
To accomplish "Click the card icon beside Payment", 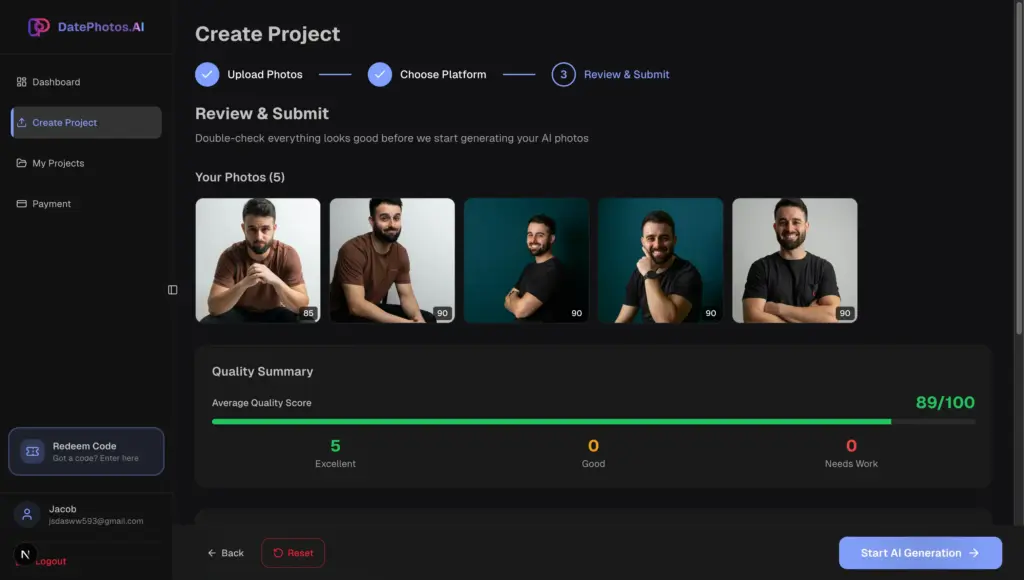I will coord(22,203).
